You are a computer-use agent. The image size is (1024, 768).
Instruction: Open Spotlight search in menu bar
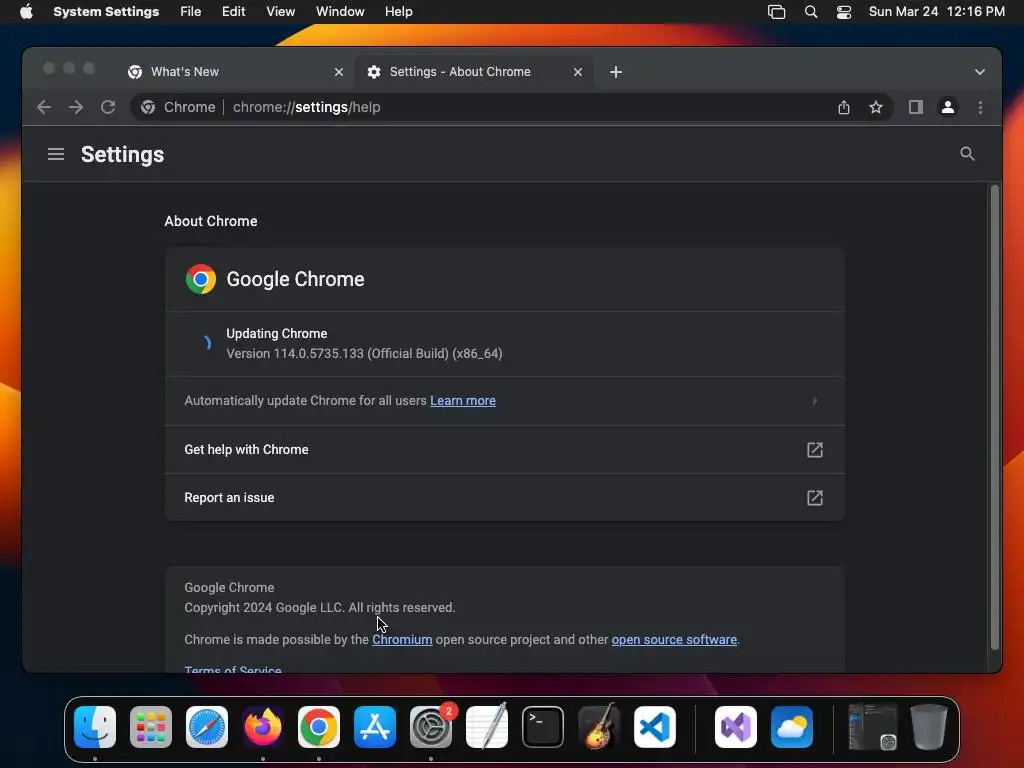tap(810, 12)
